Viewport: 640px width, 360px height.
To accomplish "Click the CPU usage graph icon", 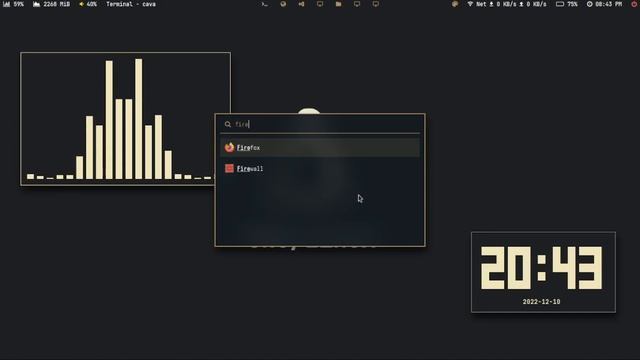I will coord(7,4).
